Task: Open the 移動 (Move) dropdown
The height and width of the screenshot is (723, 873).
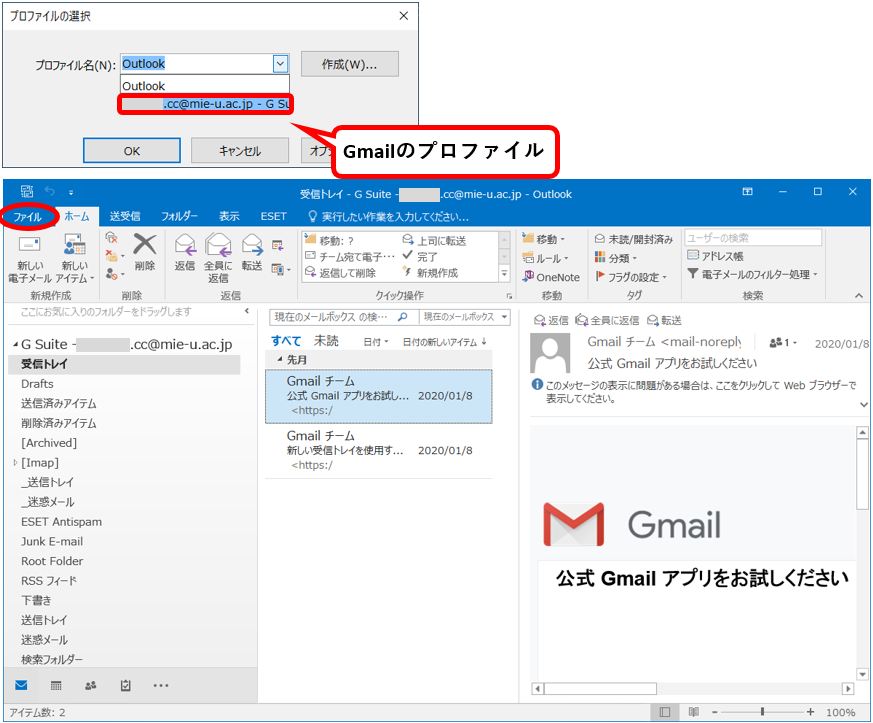Action: (x=544, y=239)
